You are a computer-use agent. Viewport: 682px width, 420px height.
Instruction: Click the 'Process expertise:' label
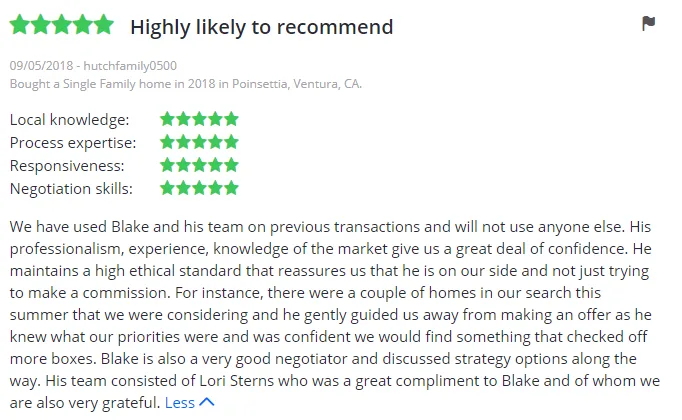(x=73, y=143)
